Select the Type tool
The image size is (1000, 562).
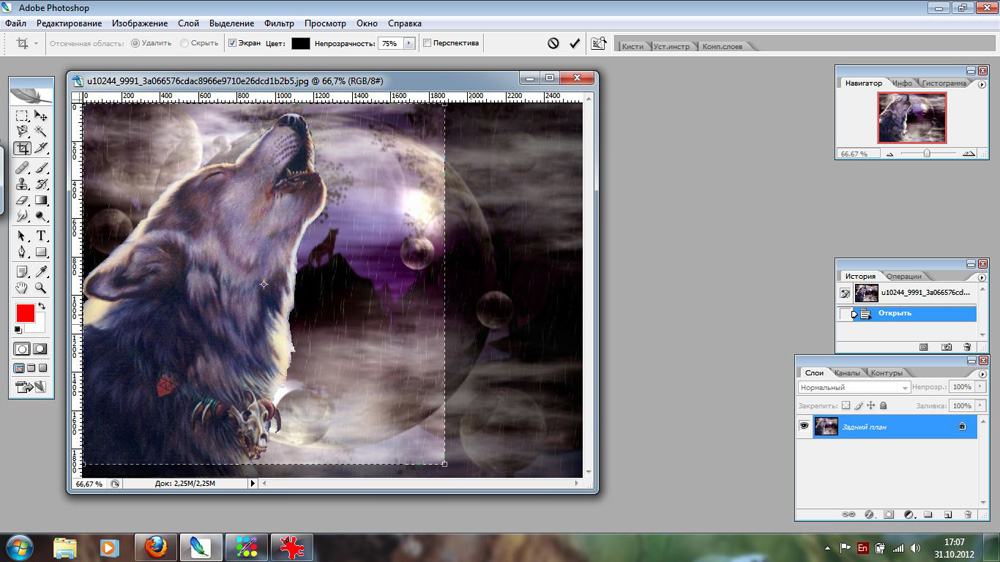click(x=41, y=236)
